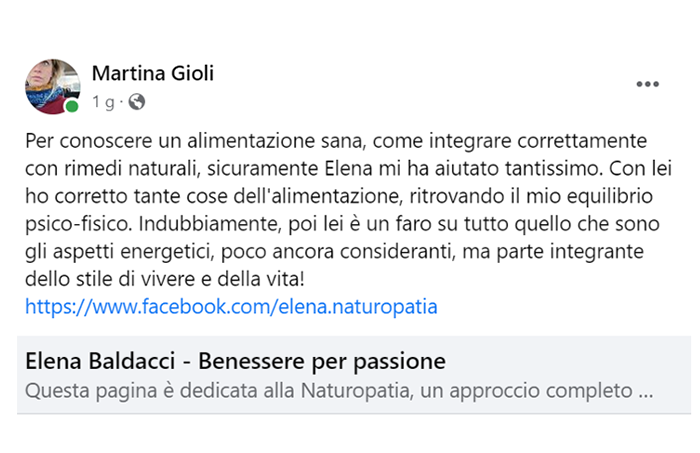This screenshot has width=700, height=453.
Task: Click the word "Benessere" in the preview title
Action: pyautogui.click(x=251, y=361)
